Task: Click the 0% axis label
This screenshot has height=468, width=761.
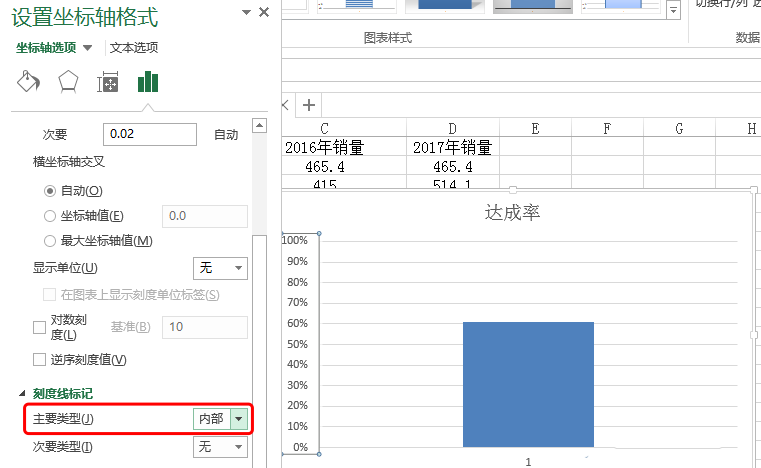Action: pyautogui.click(x=300, y=447)
